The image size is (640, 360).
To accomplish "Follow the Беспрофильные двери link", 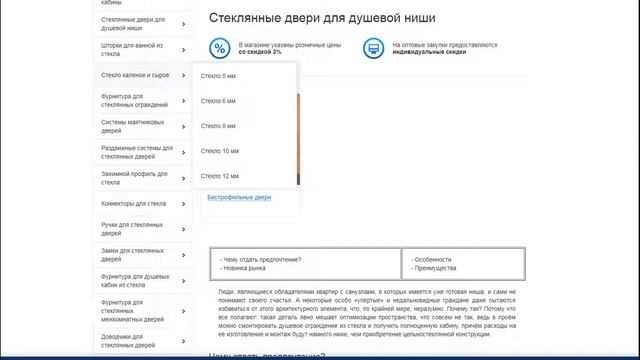I will [239, 197].
